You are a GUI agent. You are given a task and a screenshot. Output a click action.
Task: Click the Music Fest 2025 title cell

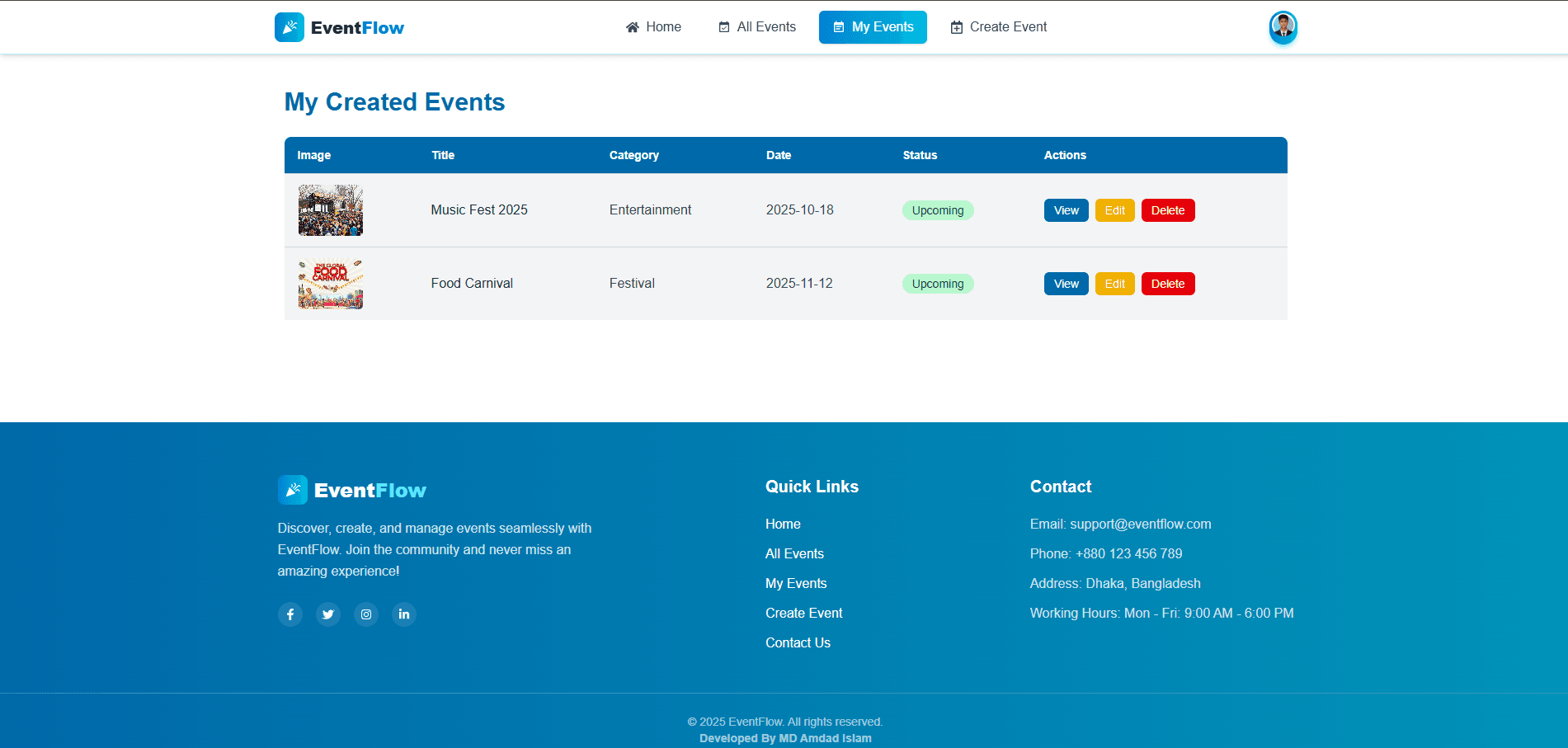pyautogui.click(x=479, y=209)
